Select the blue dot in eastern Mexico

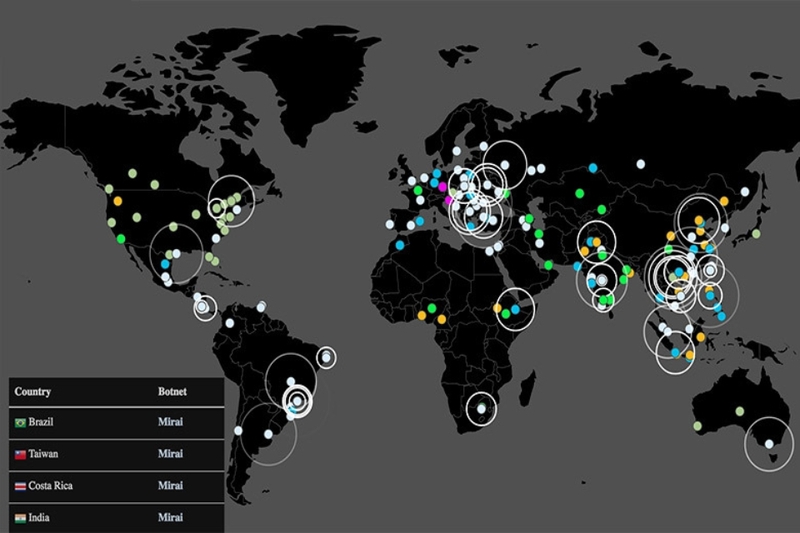[165, 264]
